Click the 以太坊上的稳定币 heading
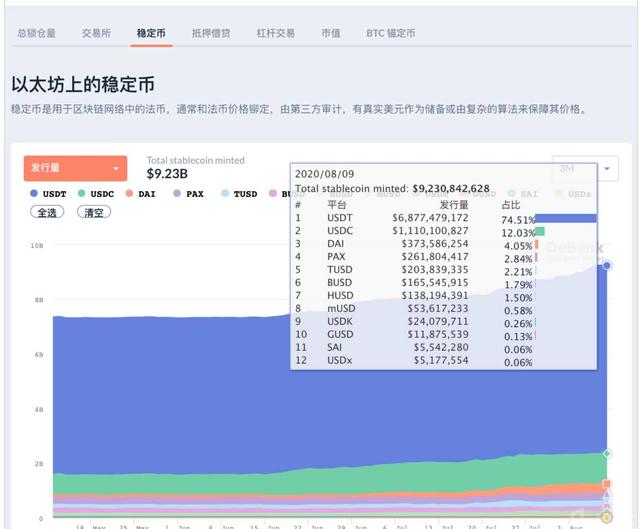 (x=83, y=84)
